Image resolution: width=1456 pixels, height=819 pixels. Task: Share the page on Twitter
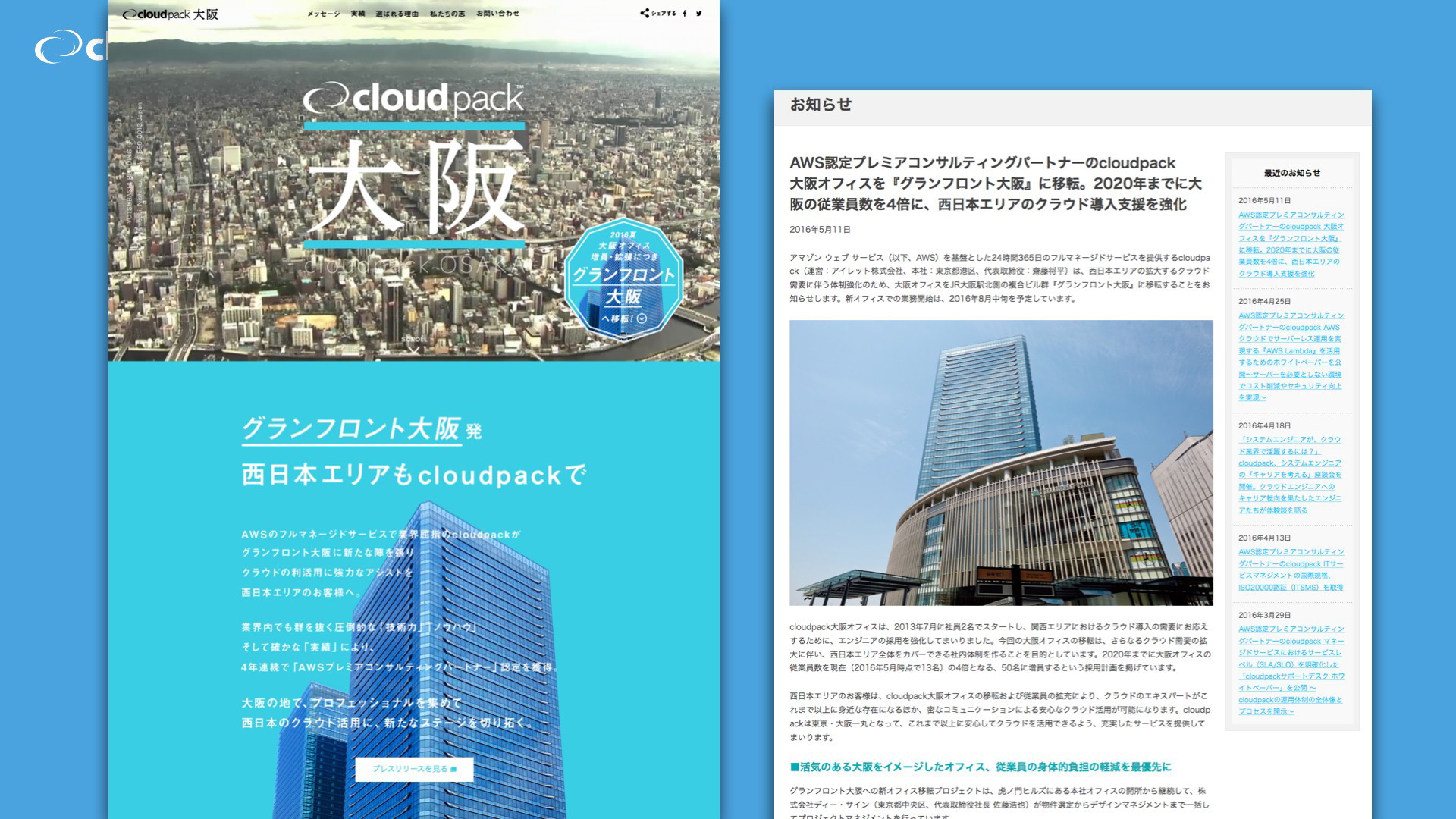click(x=699, y=14)
